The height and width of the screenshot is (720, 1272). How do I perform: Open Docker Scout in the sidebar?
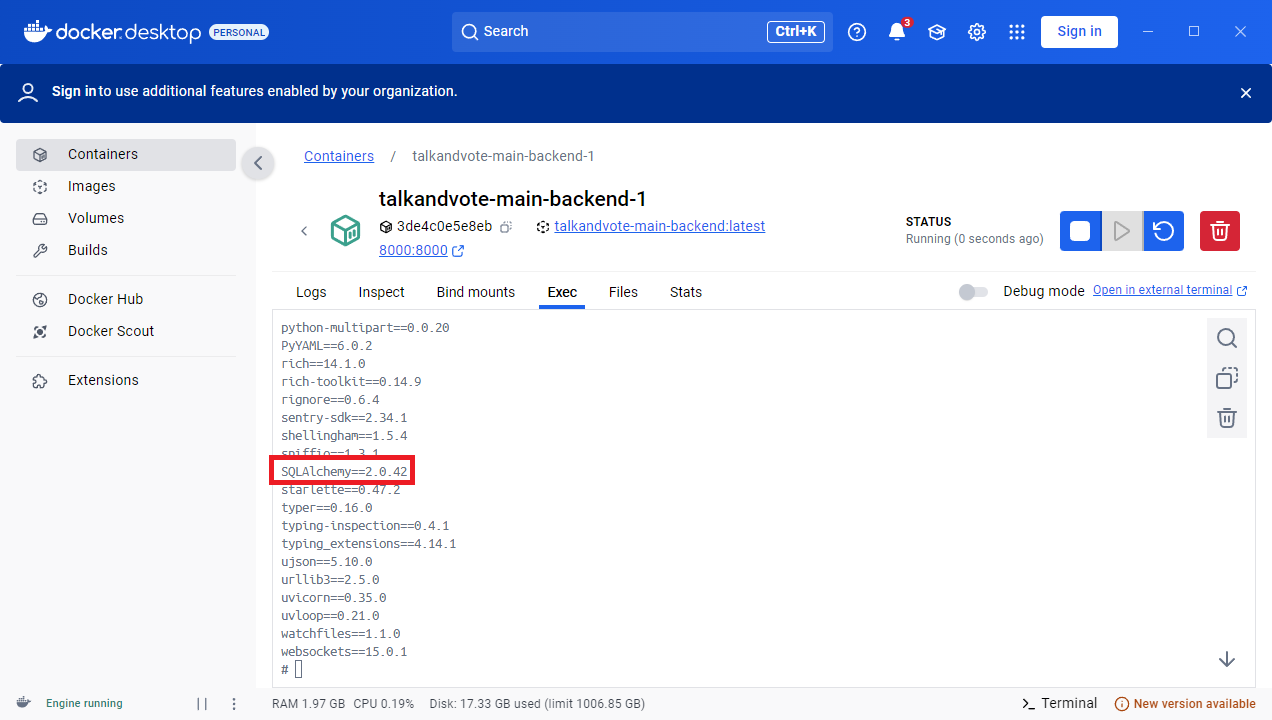tap(126, 331)
